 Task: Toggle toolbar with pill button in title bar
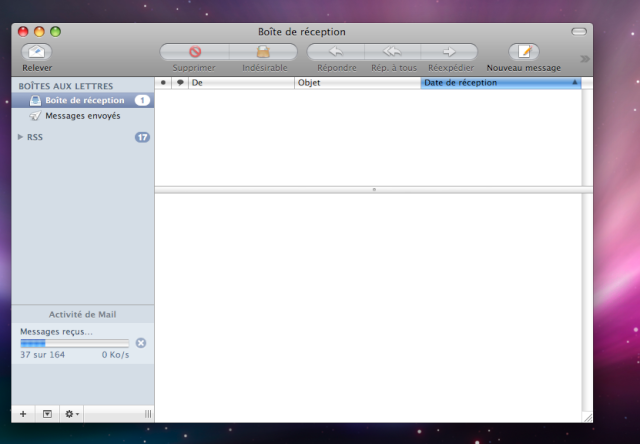pyautogui.click(x=579, y=31)
